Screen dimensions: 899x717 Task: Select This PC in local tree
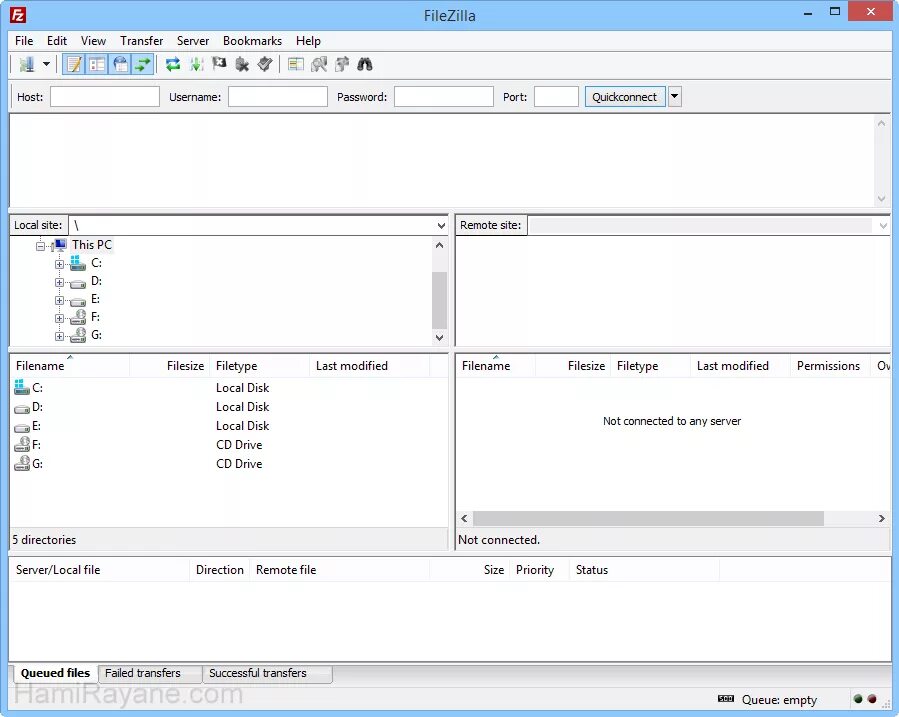coord(92,245)
